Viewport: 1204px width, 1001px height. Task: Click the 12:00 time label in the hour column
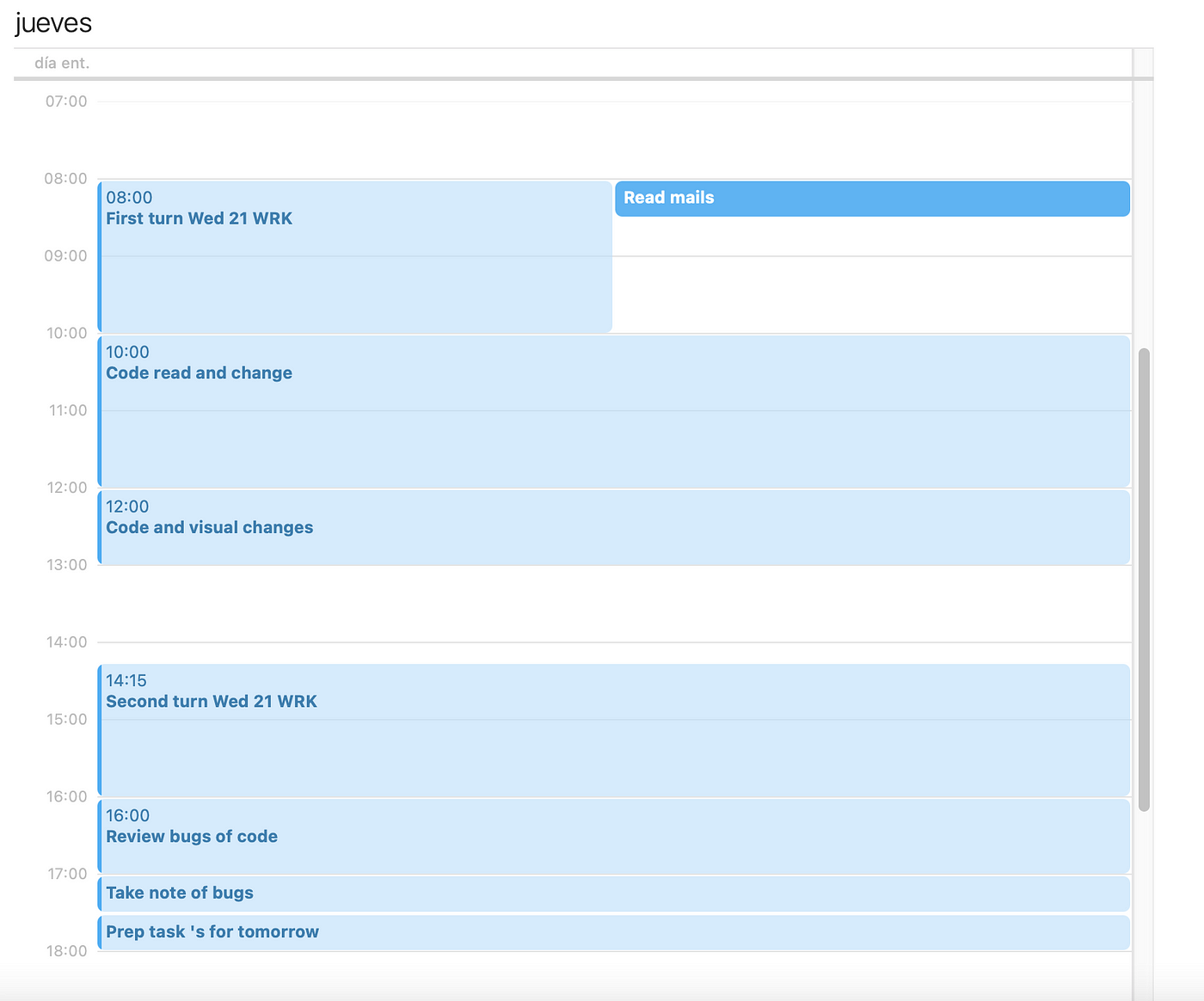[x=66, y=488]
